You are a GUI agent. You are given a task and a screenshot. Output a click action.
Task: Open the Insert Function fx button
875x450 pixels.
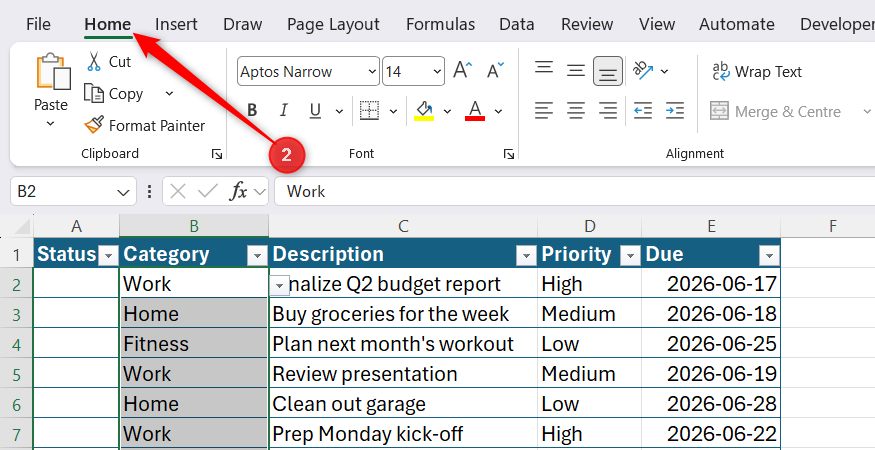(238, 192)
